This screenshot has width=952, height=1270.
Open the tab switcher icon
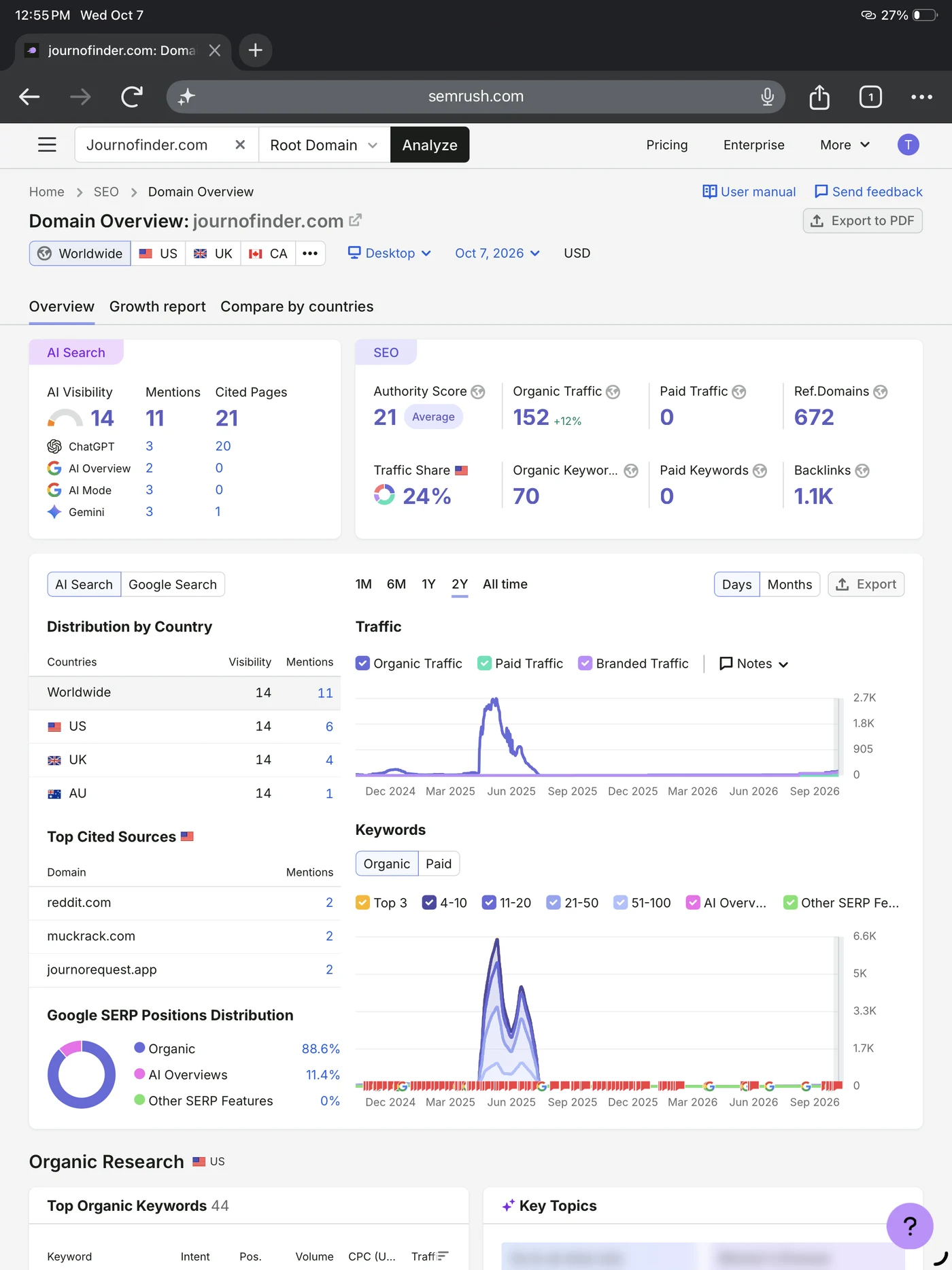(x=870, y=97)
